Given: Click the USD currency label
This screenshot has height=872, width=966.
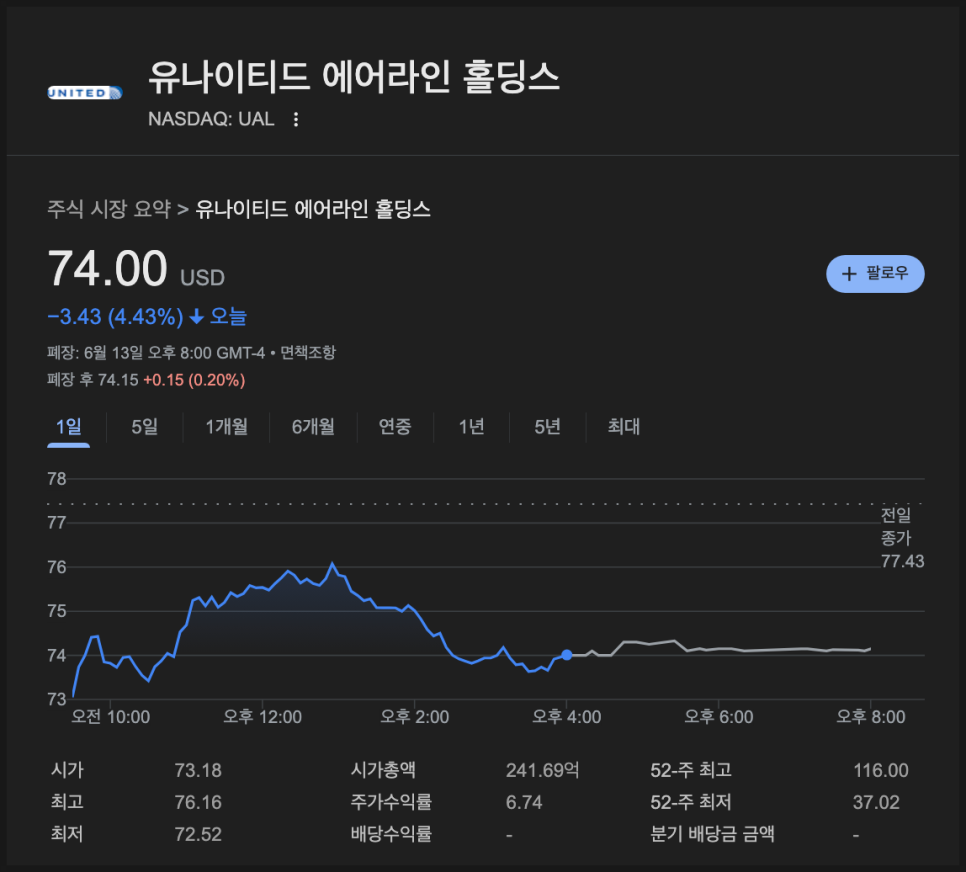Looking at the screenshot, I should pos(203,278).
